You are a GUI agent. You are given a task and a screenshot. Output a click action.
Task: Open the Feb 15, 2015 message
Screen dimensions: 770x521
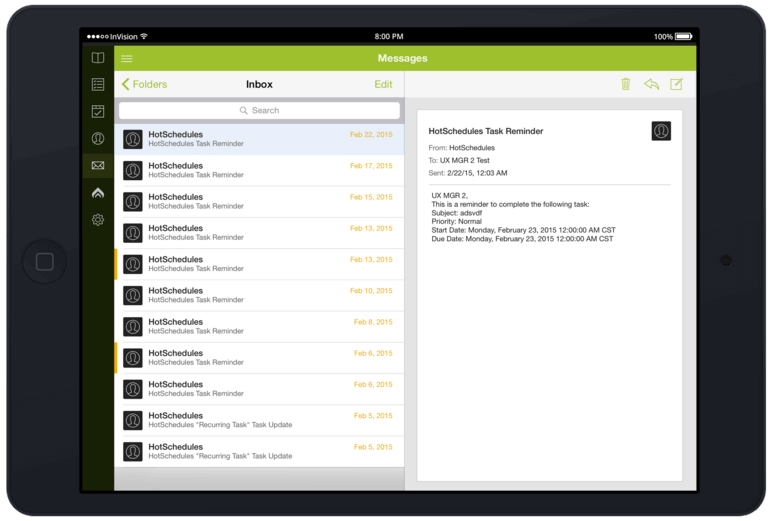point(259,201)
